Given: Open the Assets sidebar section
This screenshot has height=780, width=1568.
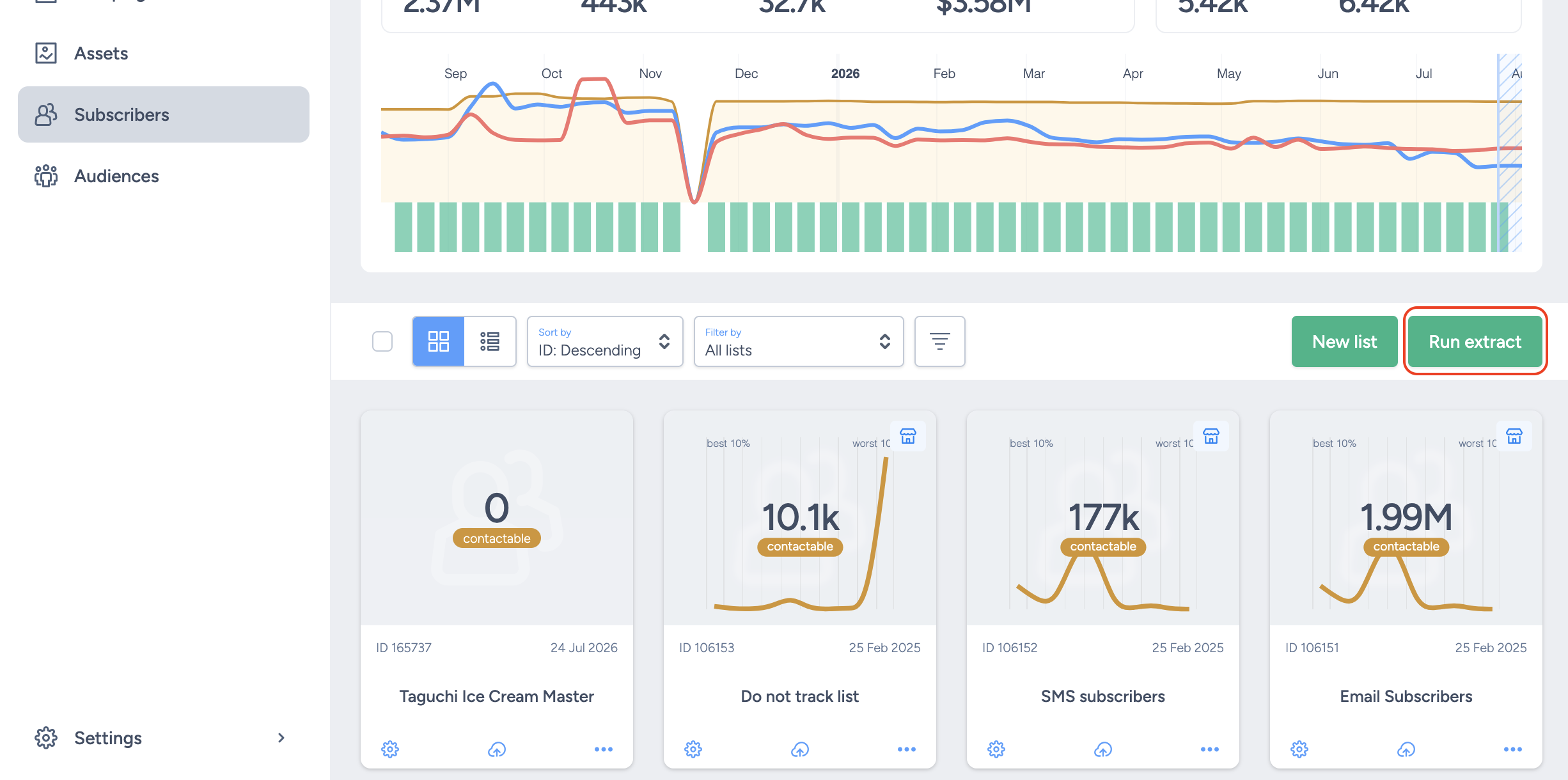Looking at the screenshot, I should 164,53.
